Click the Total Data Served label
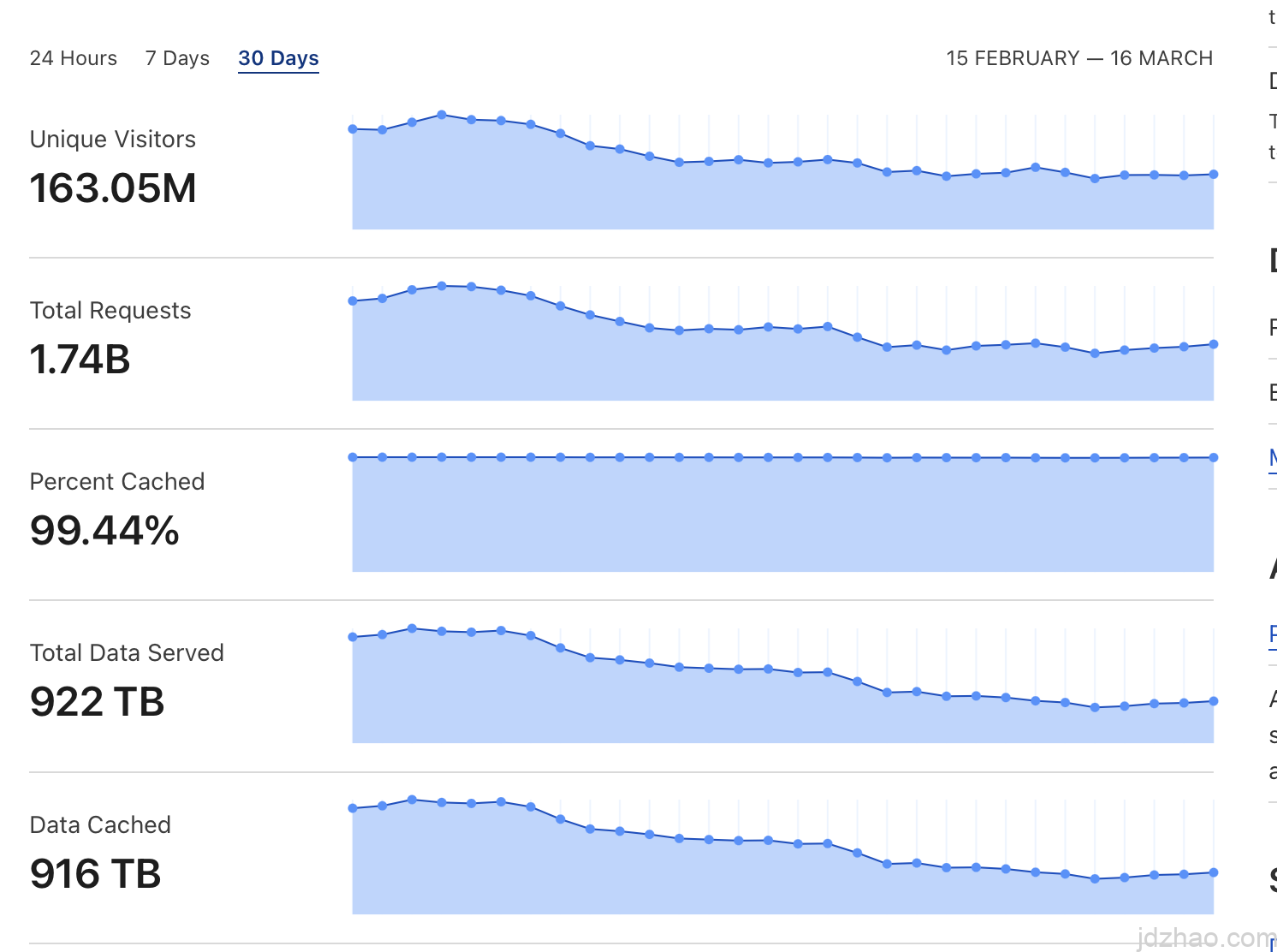 [x=127, y=652]
